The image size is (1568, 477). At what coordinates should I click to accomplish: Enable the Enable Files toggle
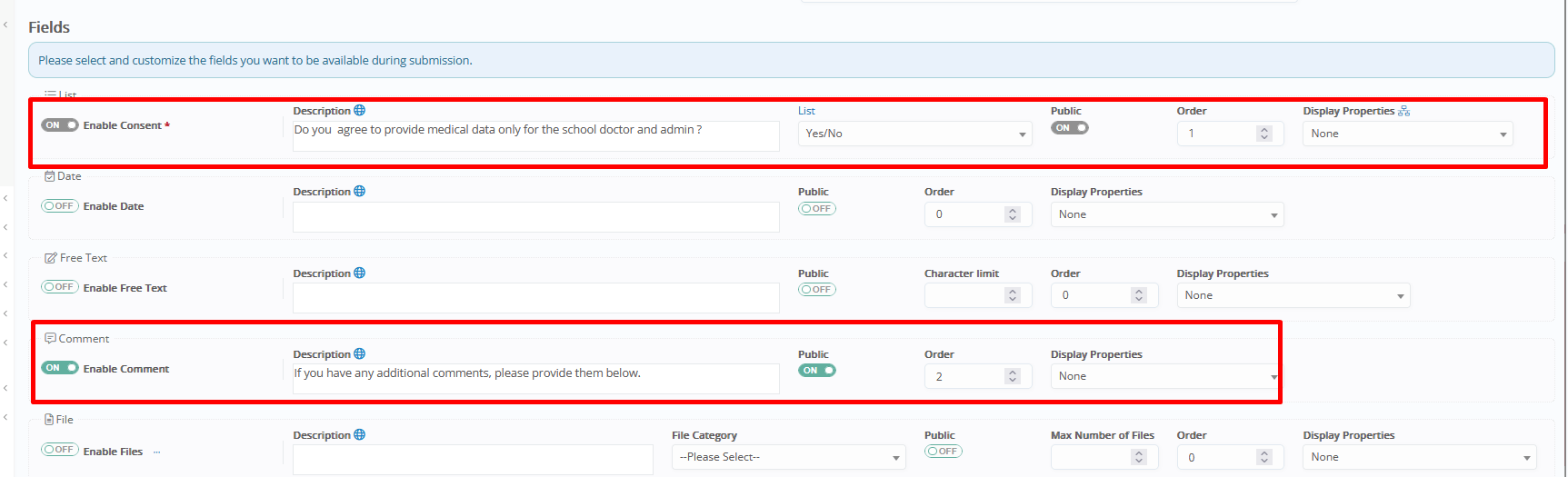(x=60, y=450)
